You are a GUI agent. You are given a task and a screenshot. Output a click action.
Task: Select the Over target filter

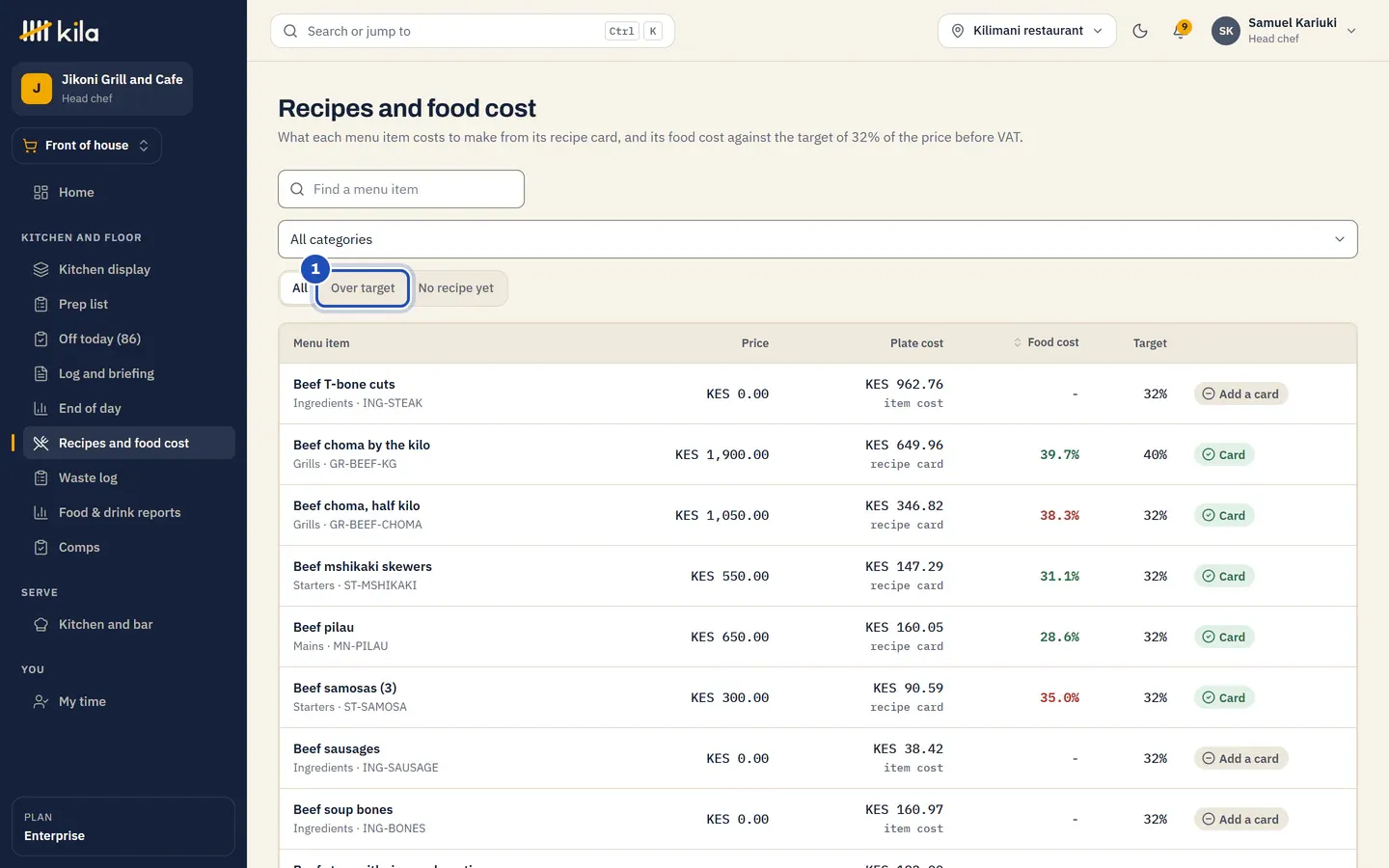click(x=363, y=288)
